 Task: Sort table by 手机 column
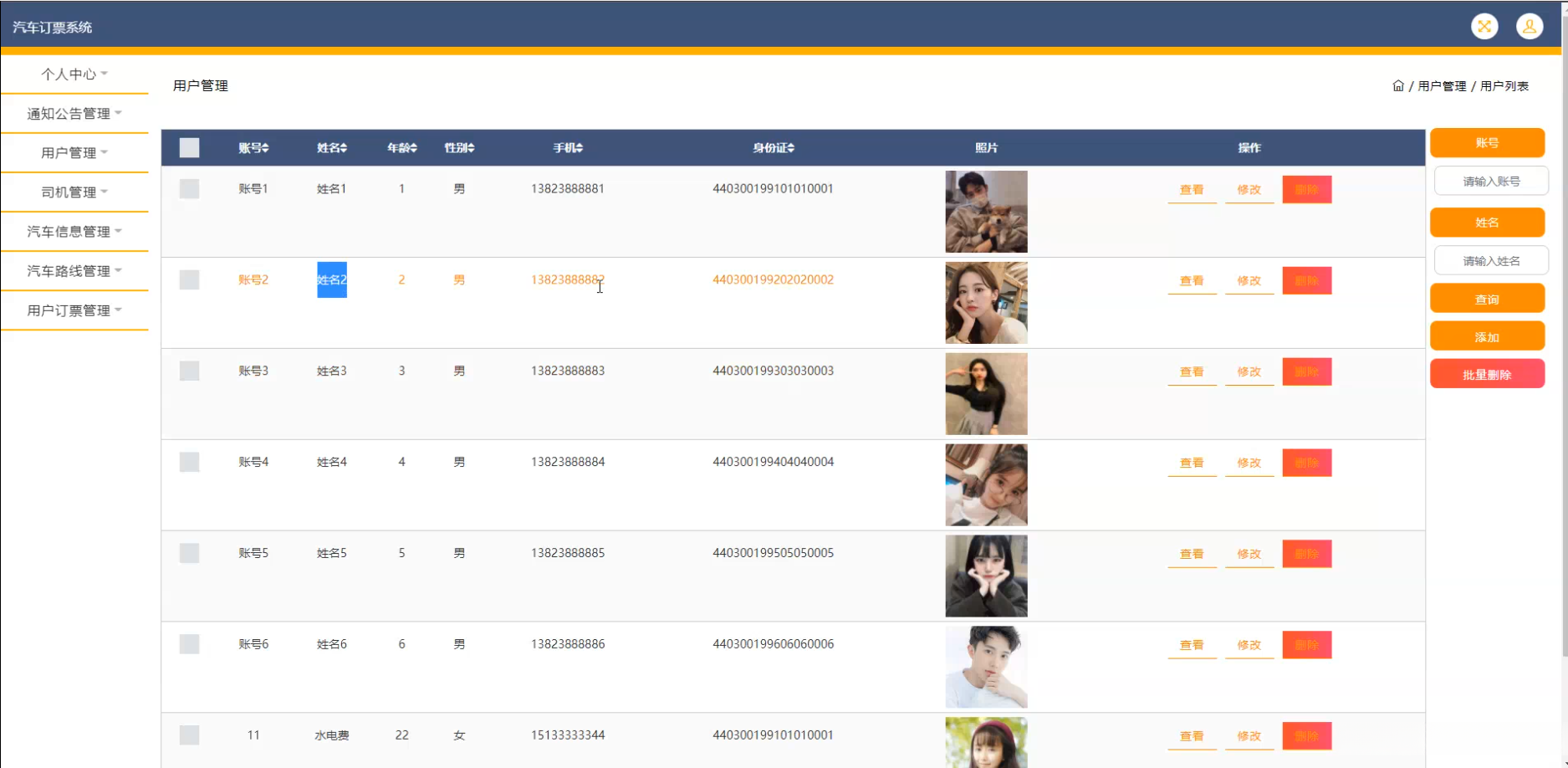568,148
